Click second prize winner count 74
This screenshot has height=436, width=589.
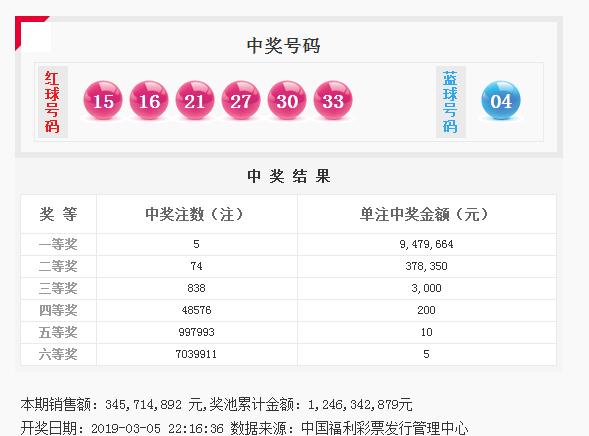tap(196, 266)
